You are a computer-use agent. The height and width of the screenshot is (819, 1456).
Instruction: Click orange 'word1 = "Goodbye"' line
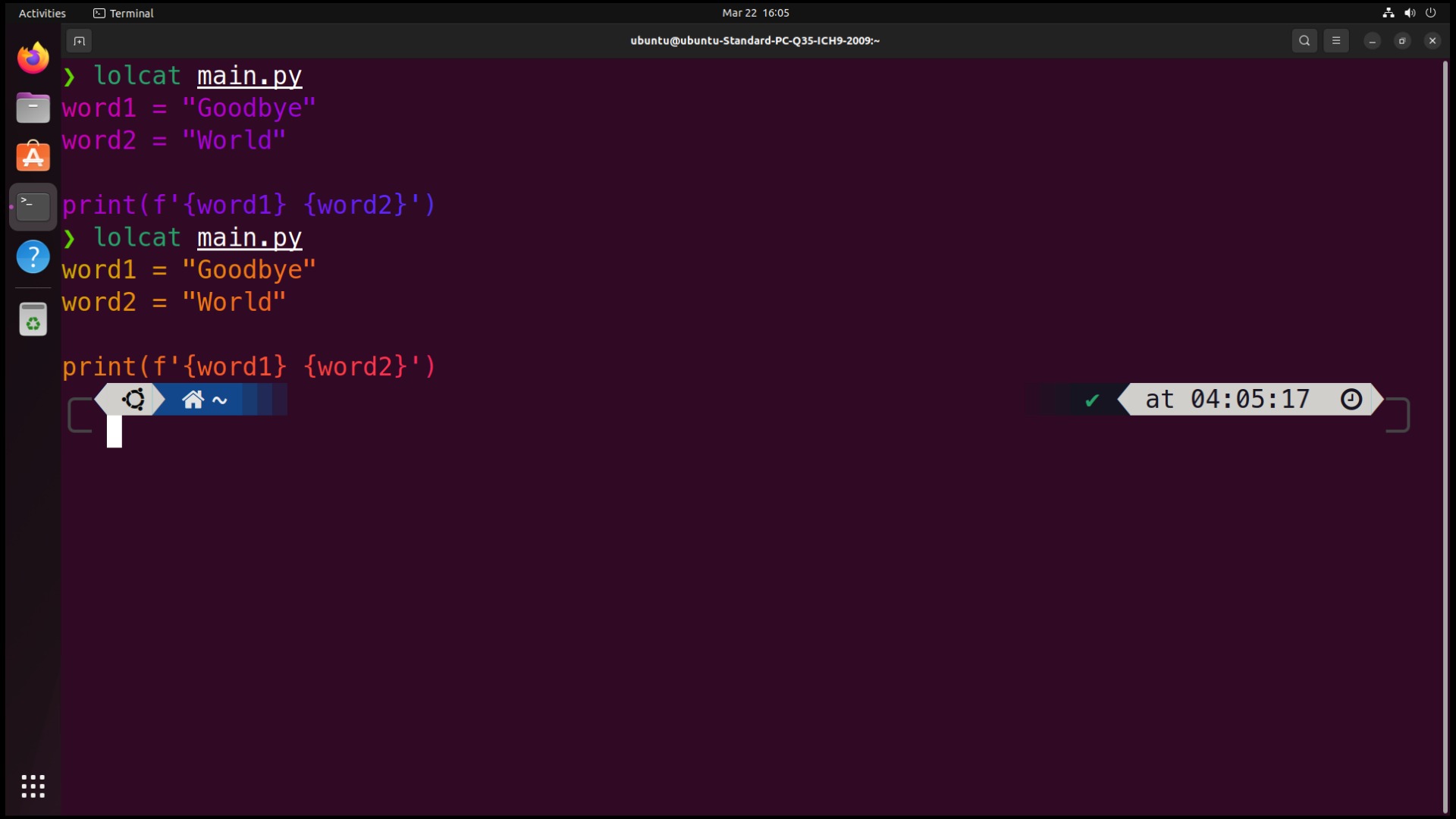[189, 270]
